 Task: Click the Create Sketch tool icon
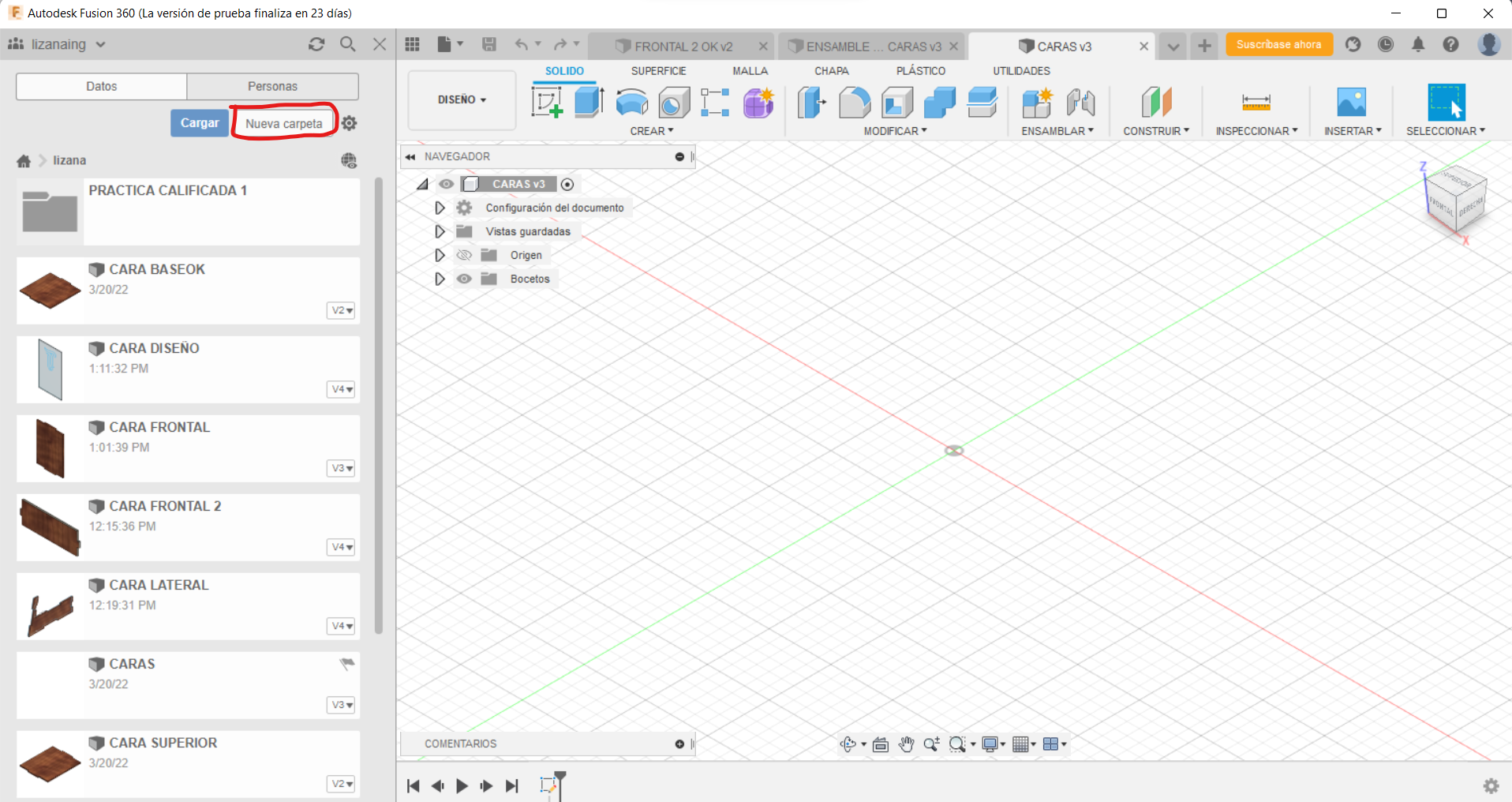pyautogui.click(x=547, y=103)
